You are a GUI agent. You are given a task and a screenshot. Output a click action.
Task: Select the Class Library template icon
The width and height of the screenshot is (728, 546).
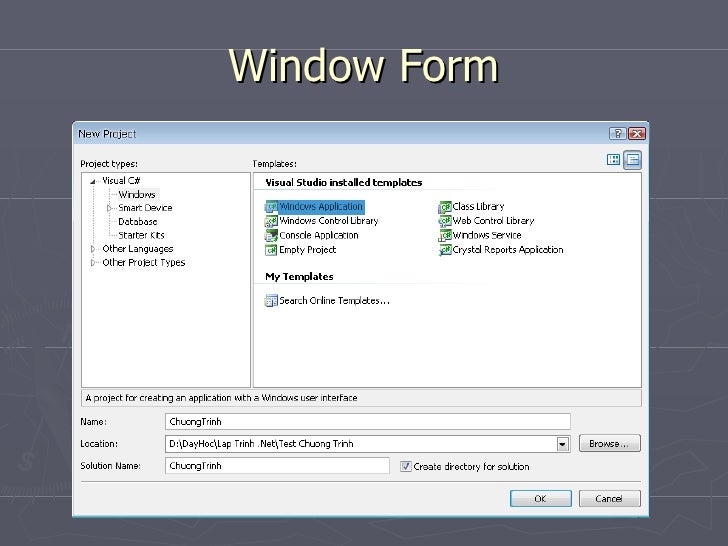(x=445, y=207)
